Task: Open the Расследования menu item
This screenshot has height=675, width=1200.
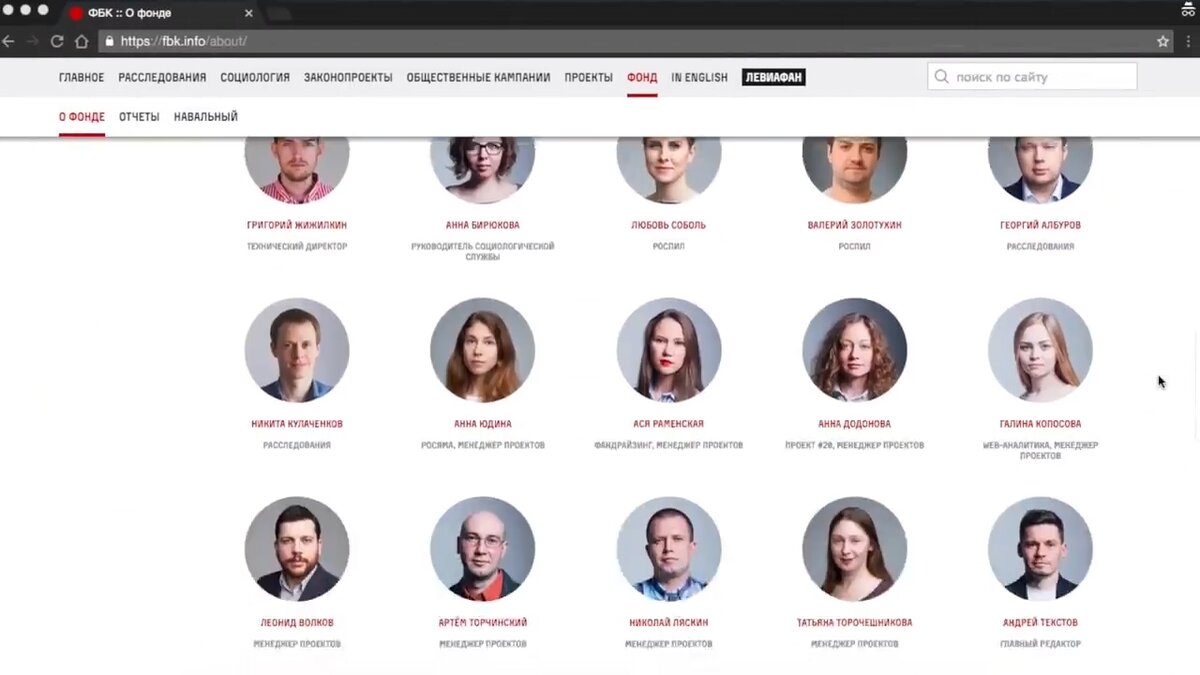Action: (x=162, y=77)
